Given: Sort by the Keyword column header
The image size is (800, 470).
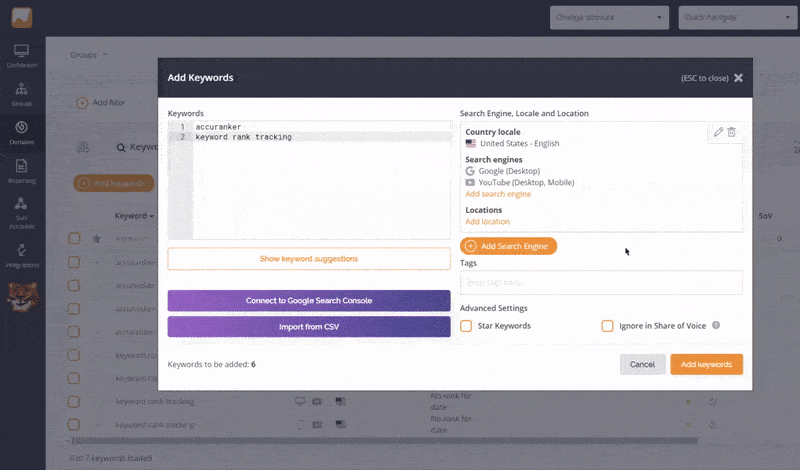Looking at the screenshot, I should [x=134, y=216].
